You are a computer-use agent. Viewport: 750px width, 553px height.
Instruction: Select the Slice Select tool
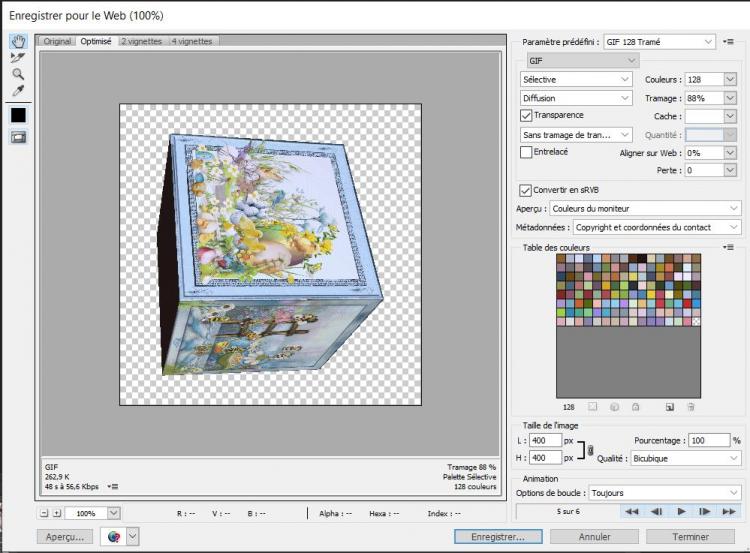click(x=18, y=58)
